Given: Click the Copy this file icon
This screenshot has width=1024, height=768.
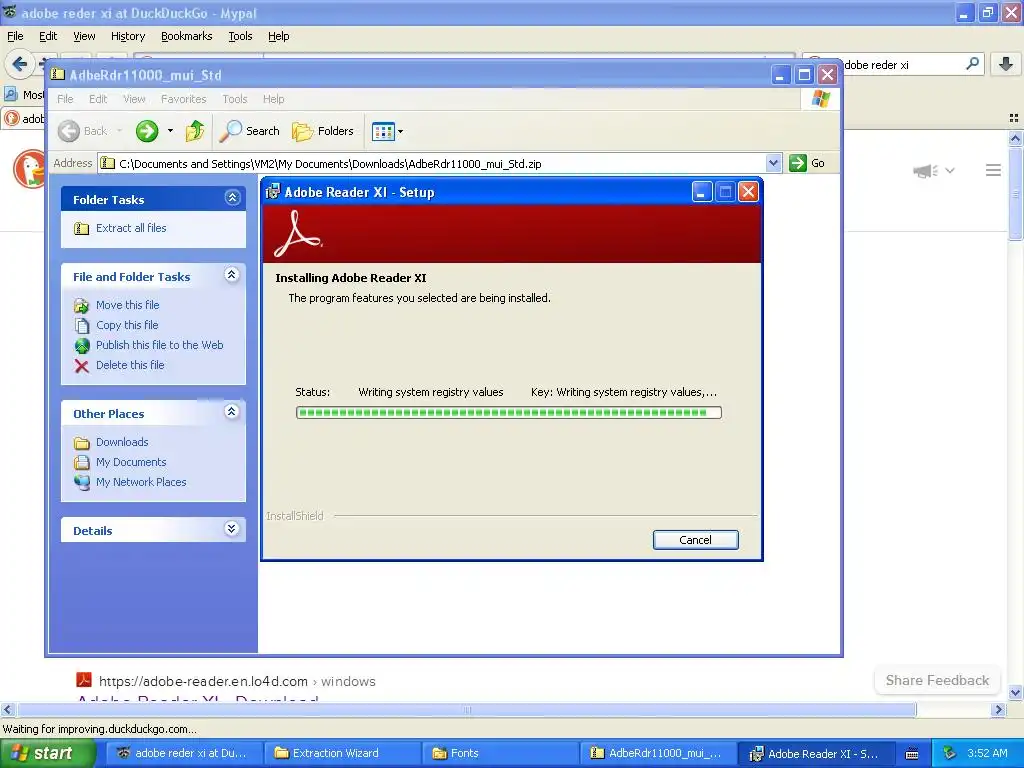Looking at the screenshot, I should (82, 326).
